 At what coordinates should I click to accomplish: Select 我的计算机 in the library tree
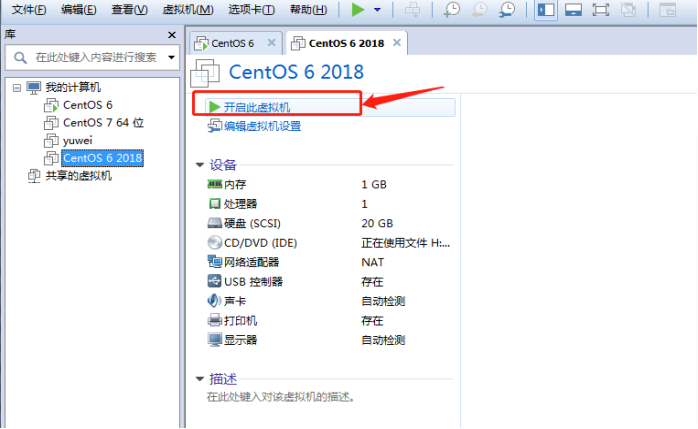pyautogui.click(x=73, y=87)
